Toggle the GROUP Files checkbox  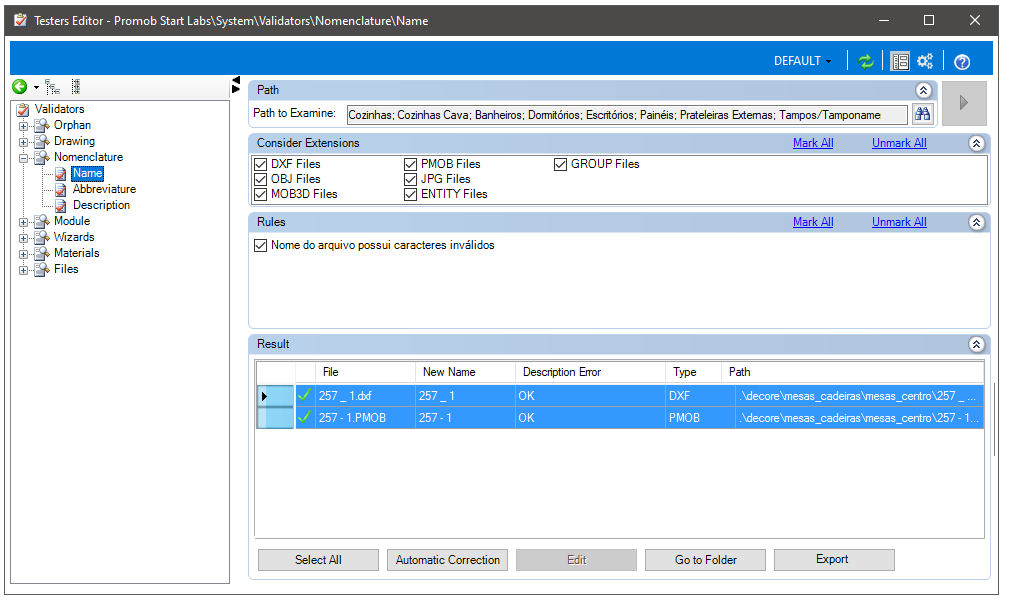(561, 164)
